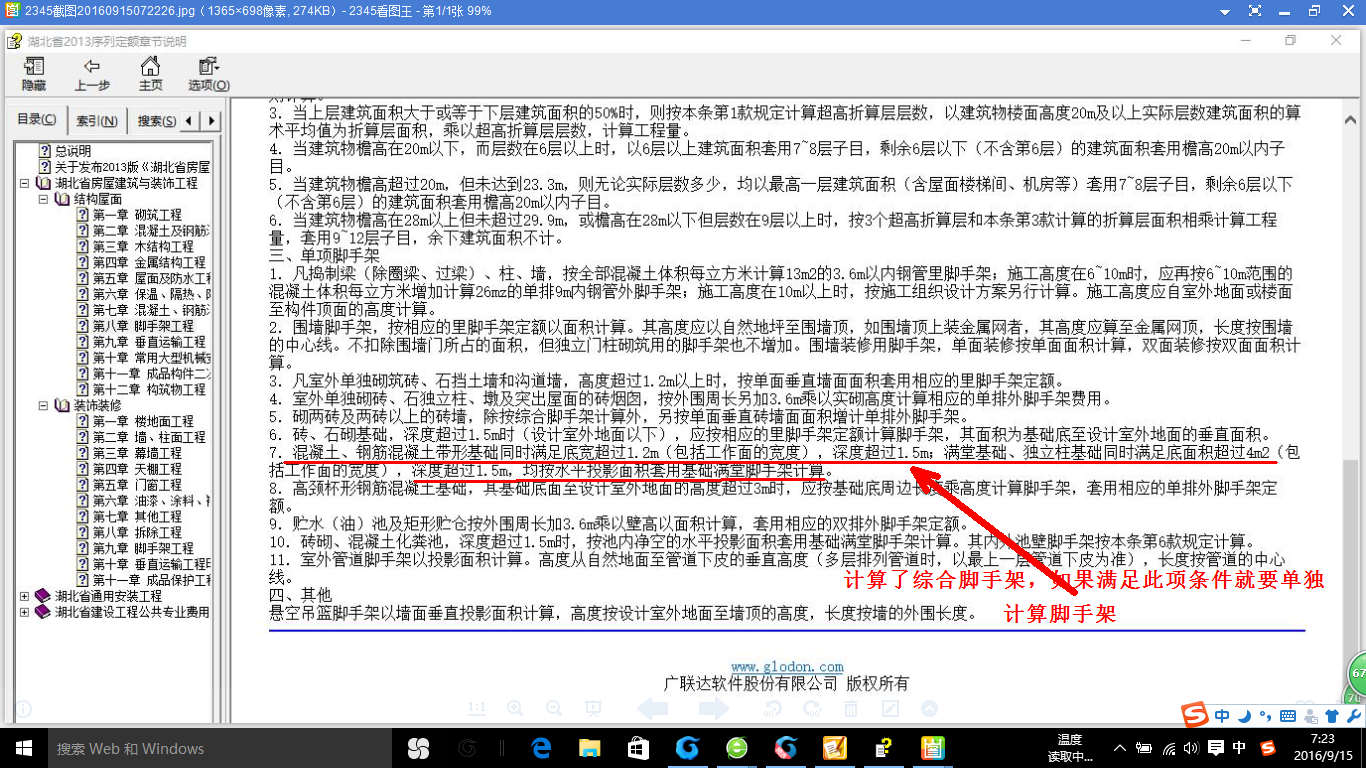
Task: Select 第一章 楼地面工程
Action: coord(143,422)
